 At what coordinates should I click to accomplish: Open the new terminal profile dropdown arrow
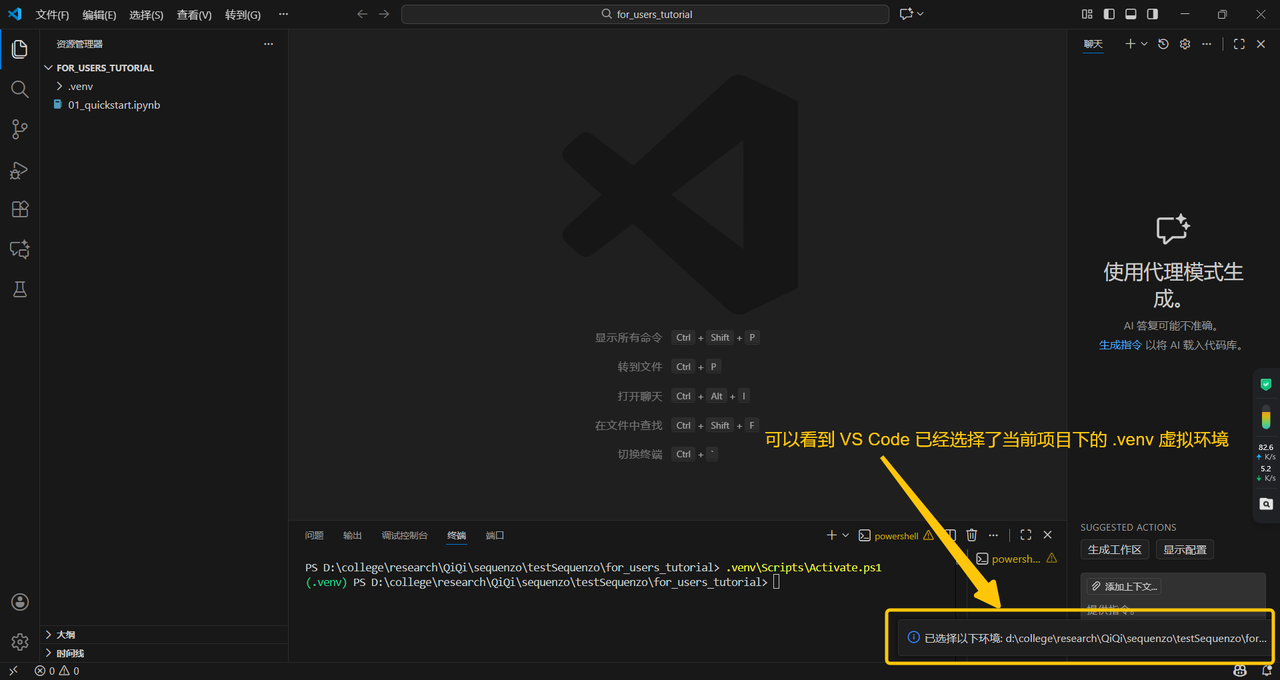click(846, 535)
